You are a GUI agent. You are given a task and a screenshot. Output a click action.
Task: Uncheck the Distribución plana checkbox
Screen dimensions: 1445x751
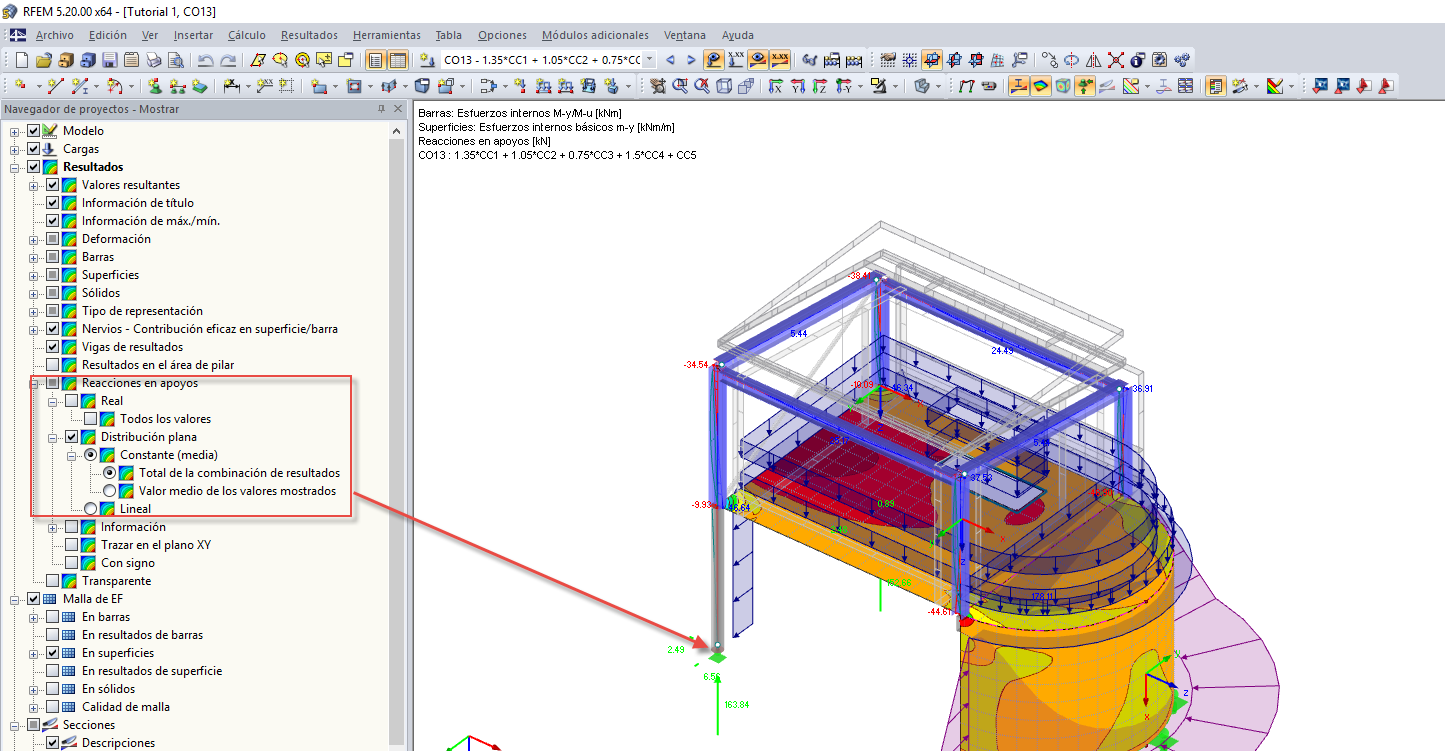(x=72, y=437)
